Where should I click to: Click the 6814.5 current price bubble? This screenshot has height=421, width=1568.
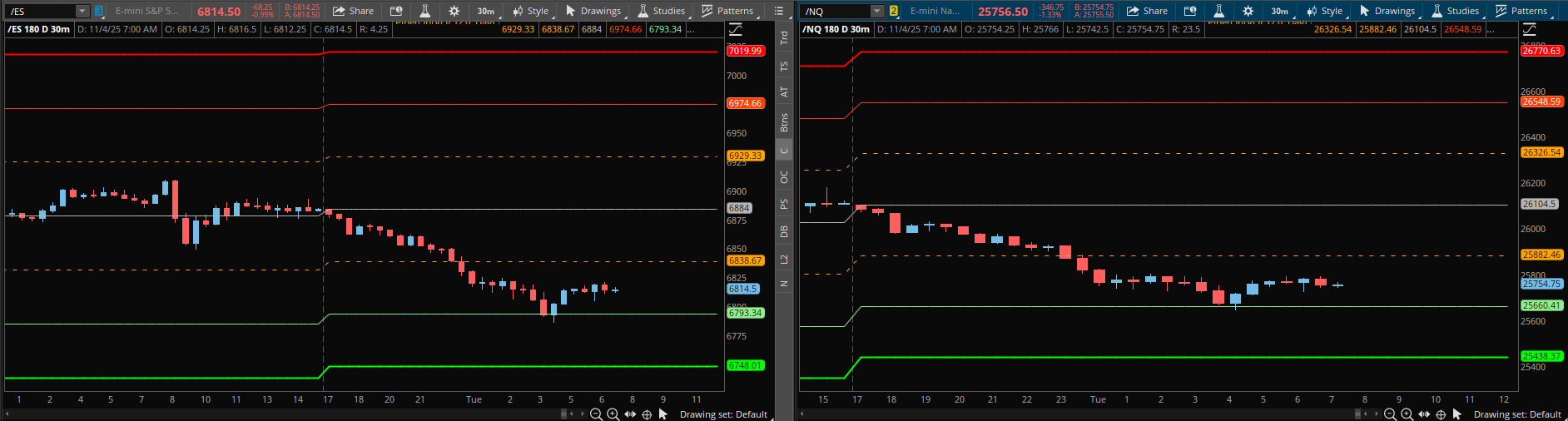pyautogui.click(x=743, y=289)
